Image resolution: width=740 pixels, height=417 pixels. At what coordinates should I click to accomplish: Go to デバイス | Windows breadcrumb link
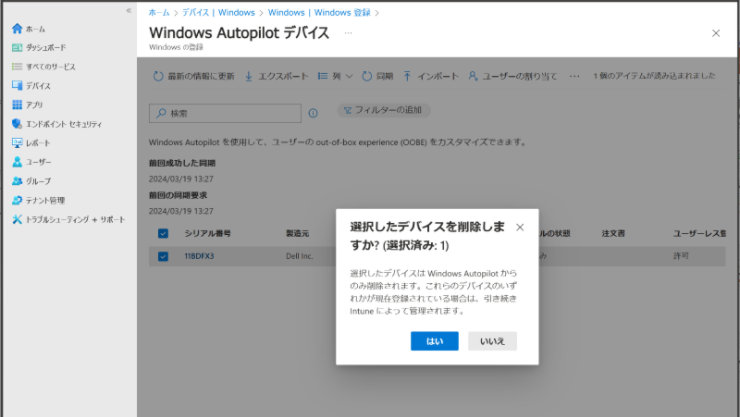(219, 13)
